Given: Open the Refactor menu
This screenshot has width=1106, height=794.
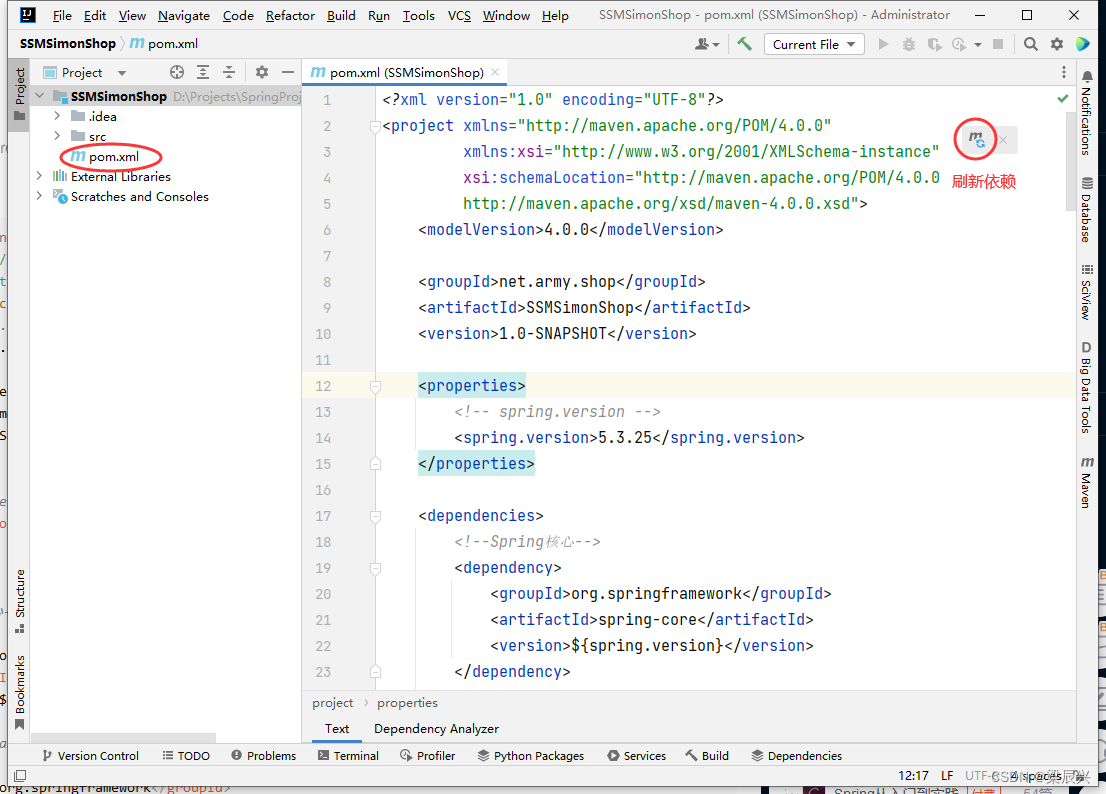Looking at the screenshot, I should pyautogui.click(x=290, y=16).
